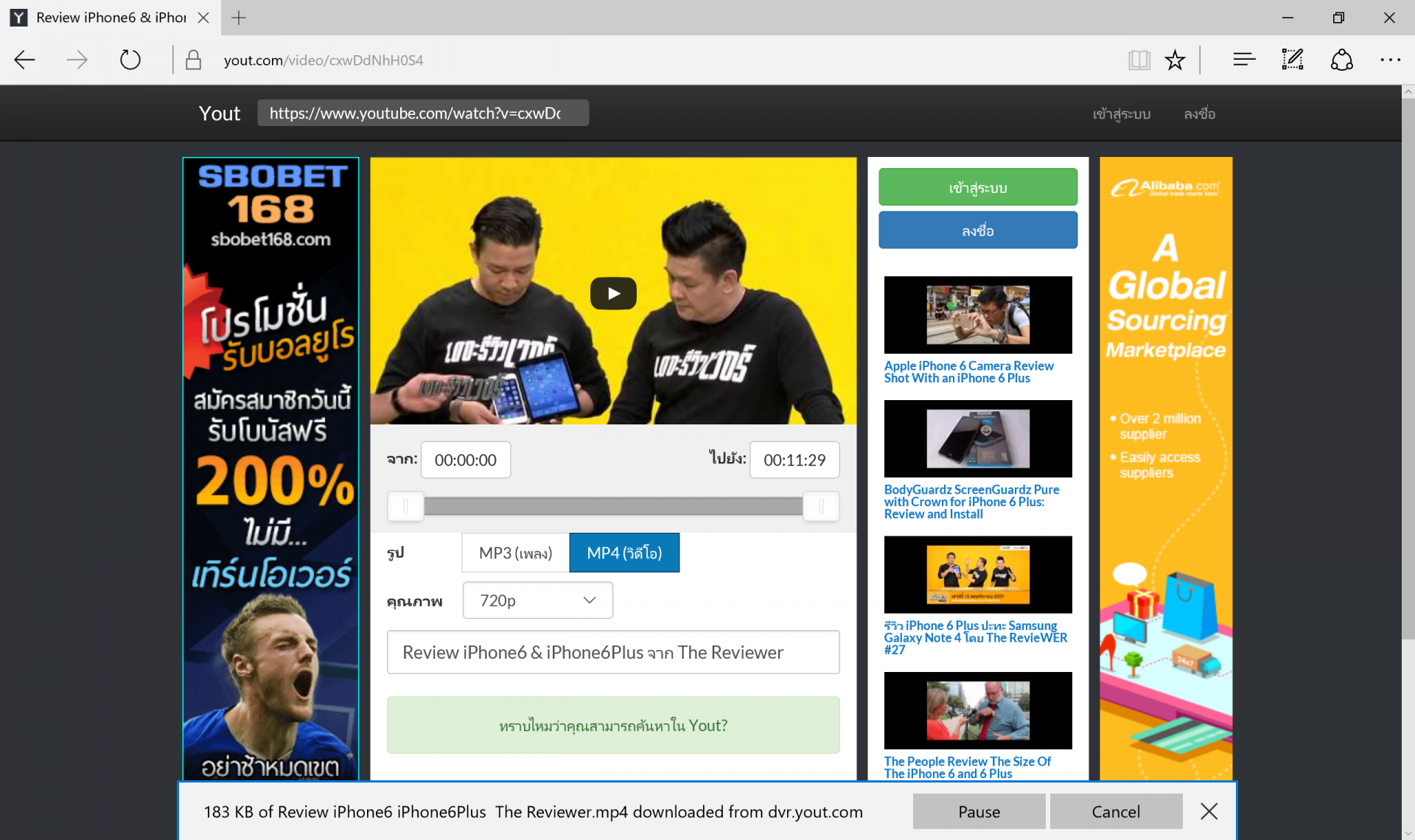Open the share icon in toolbar
The width and height of the screenshot is (1415, 840).
pyautogui.click(x=1341, y=60)
